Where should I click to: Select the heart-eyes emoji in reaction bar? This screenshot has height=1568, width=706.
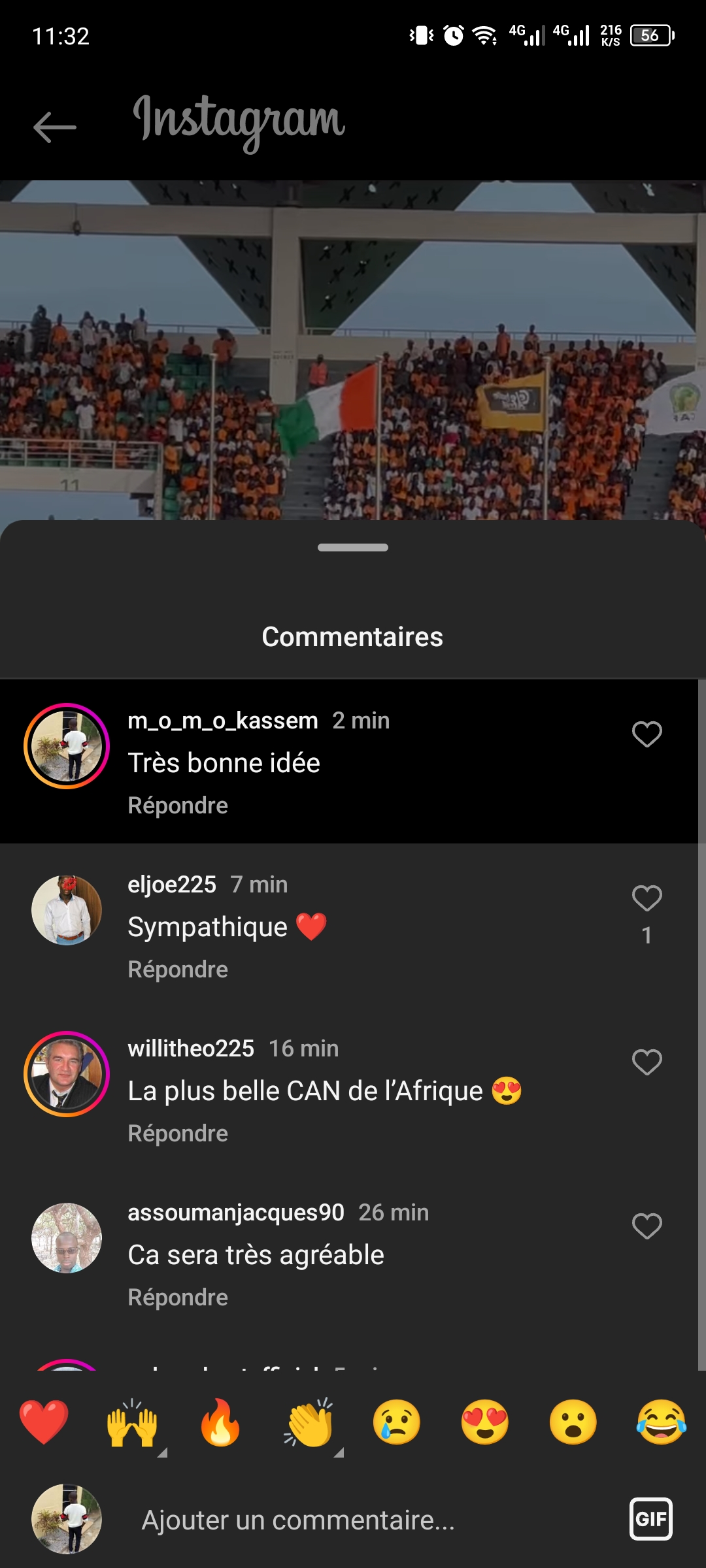(484, 1423)
